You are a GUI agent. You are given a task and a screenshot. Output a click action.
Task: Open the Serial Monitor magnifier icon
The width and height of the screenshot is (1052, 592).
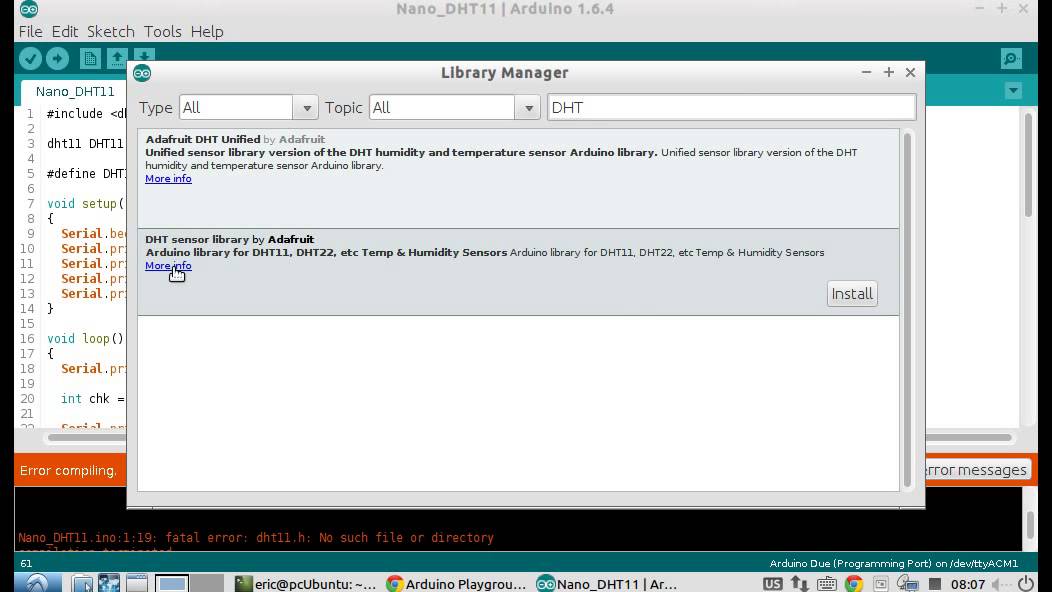click(1011, 59)
